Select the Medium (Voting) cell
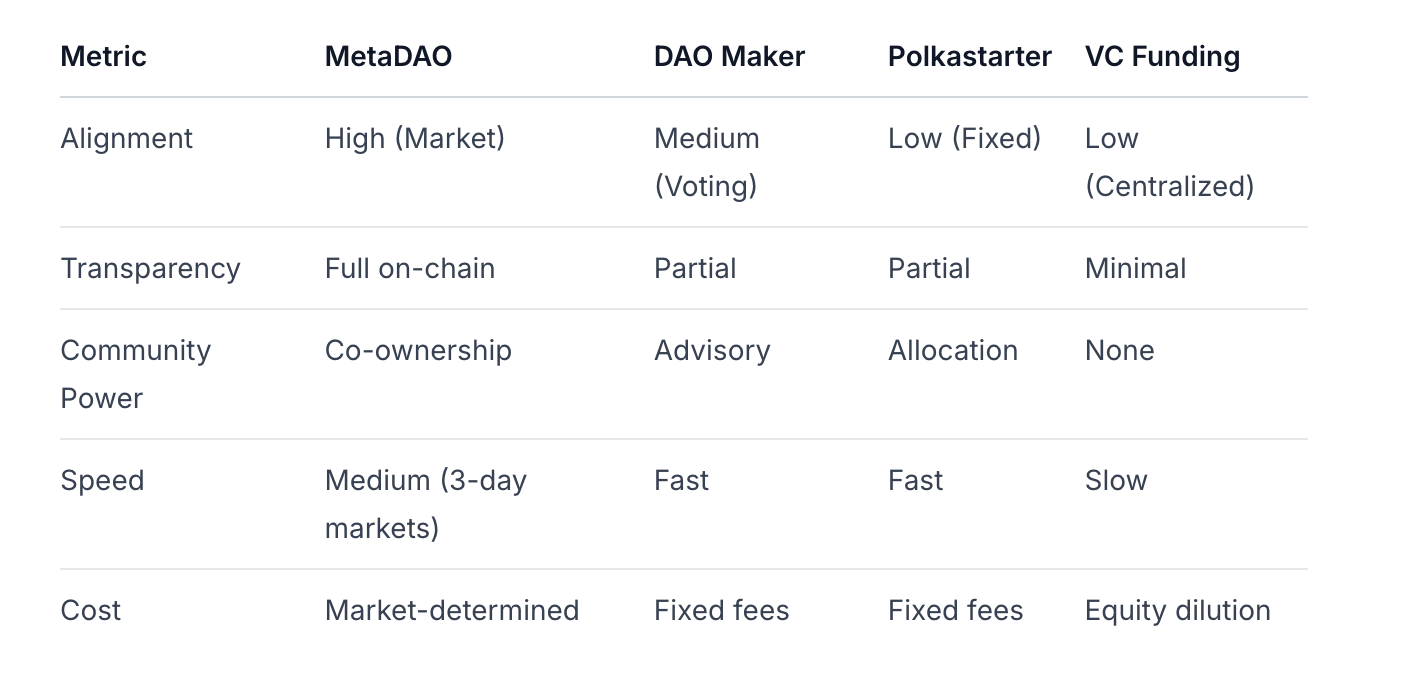The image size is (1422, 678). tap(706, 162)
